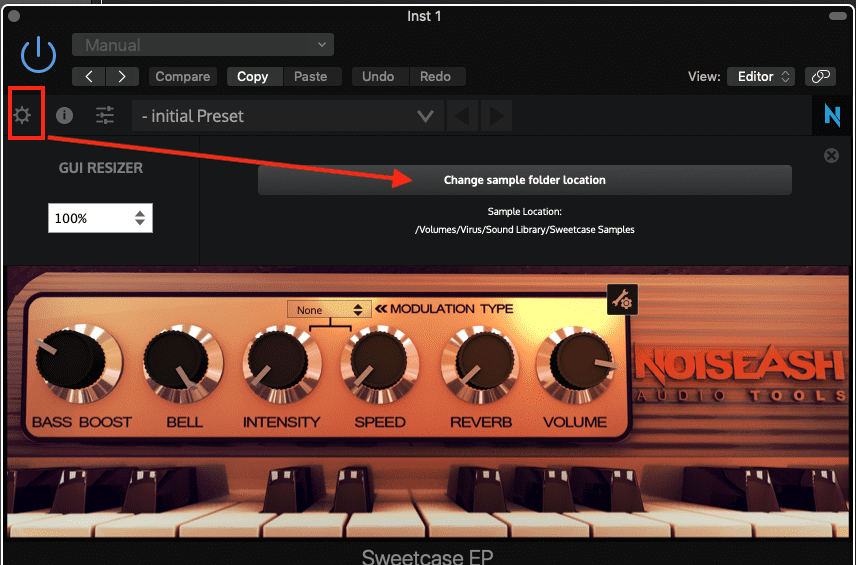Click the Speed knob
Image resolution: width=856 pixels, height=565 pixels.
[380, 364]
